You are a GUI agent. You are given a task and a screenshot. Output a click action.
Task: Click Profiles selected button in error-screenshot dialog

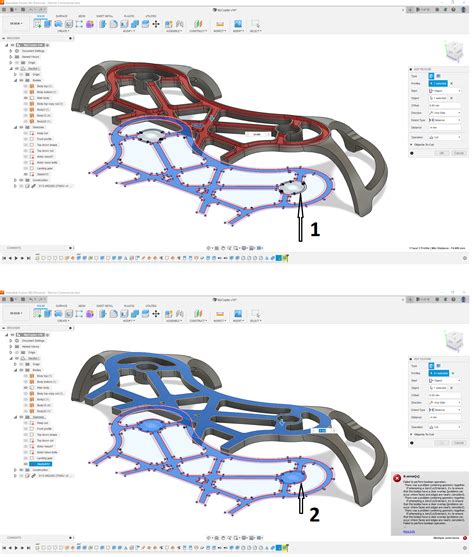click(x=439, y=373)
